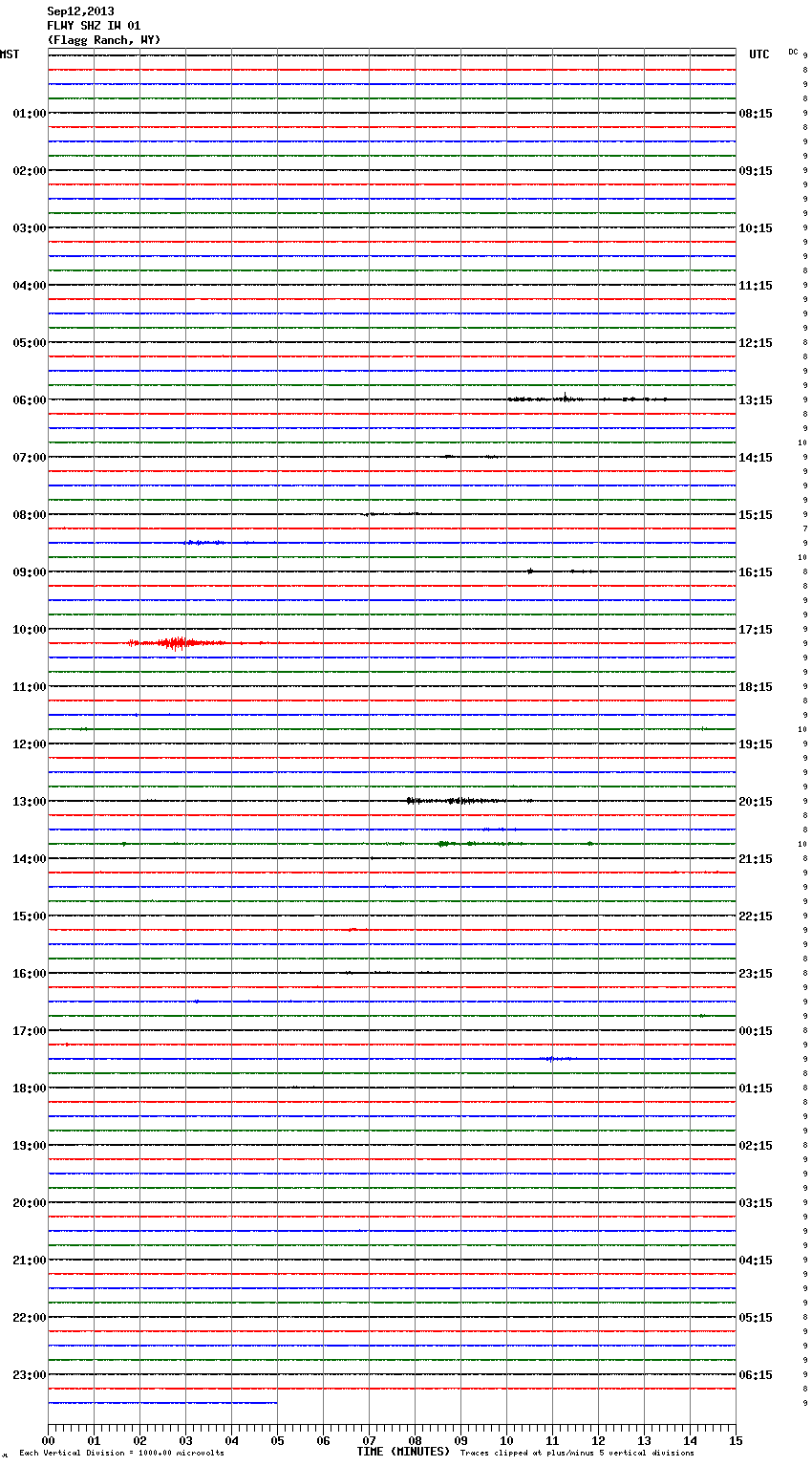Screen dimensions: 812x1466
Task: Click the date text Sep12,2013
Action: (x=80, y=11)
